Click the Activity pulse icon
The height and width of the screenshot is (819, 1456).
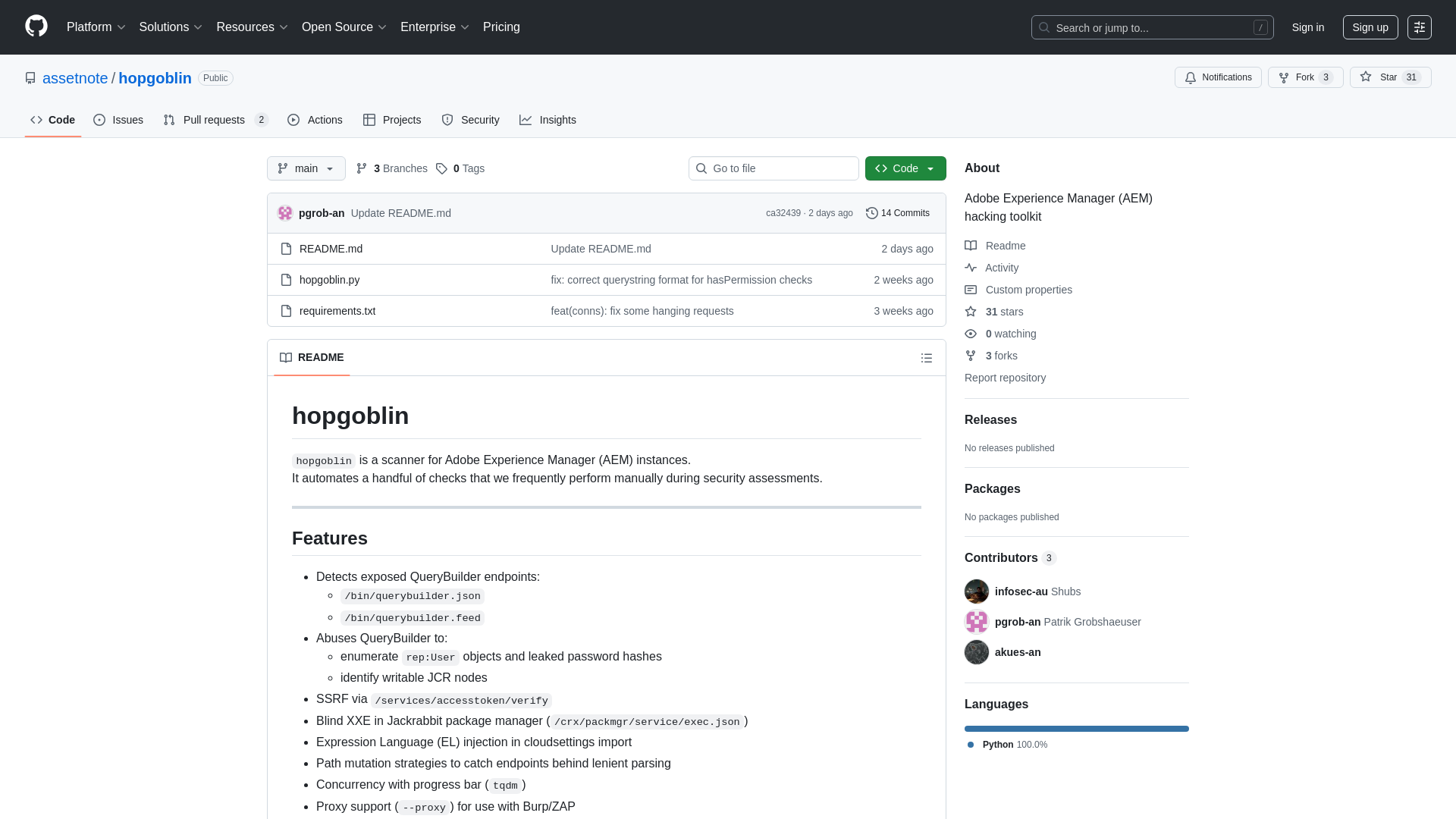(x=971, y=268)
